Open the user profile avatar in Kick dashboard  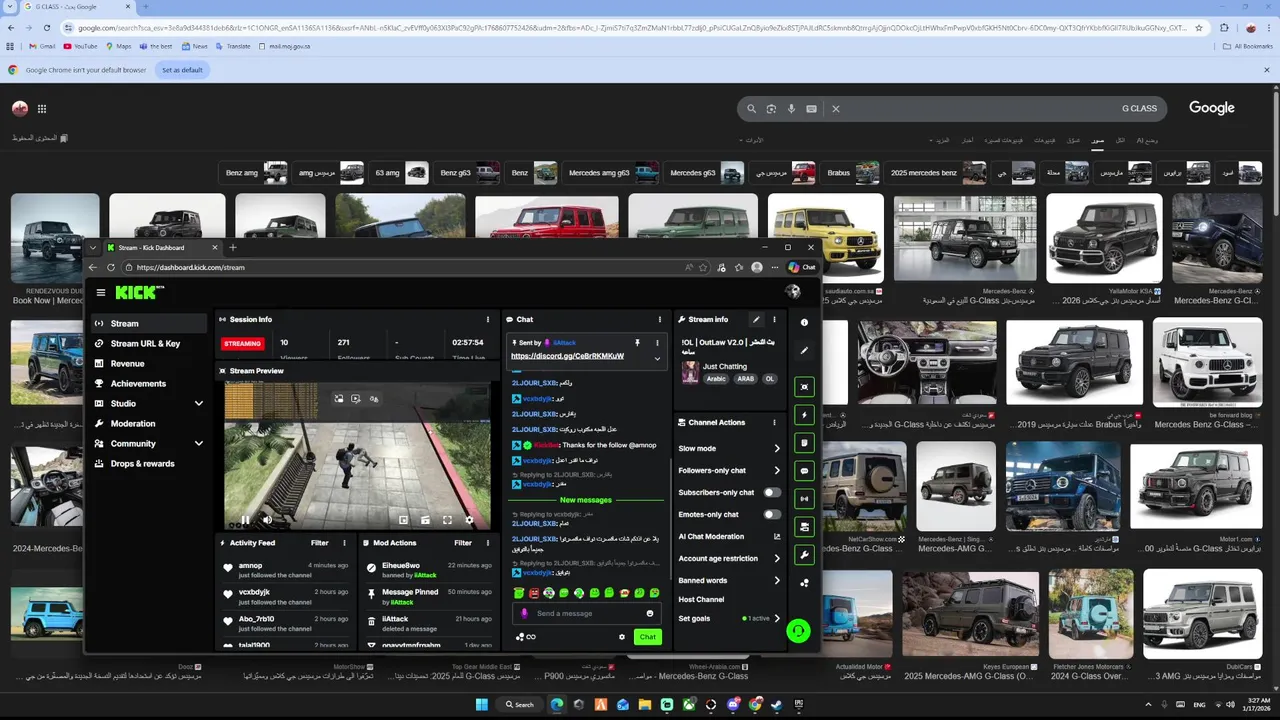[x=793, y=292]
